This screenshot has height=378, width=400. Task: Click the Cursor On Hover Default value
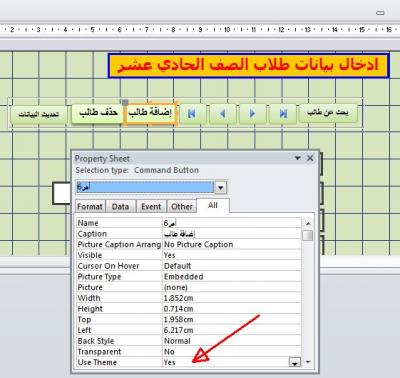tap(232, 266)
